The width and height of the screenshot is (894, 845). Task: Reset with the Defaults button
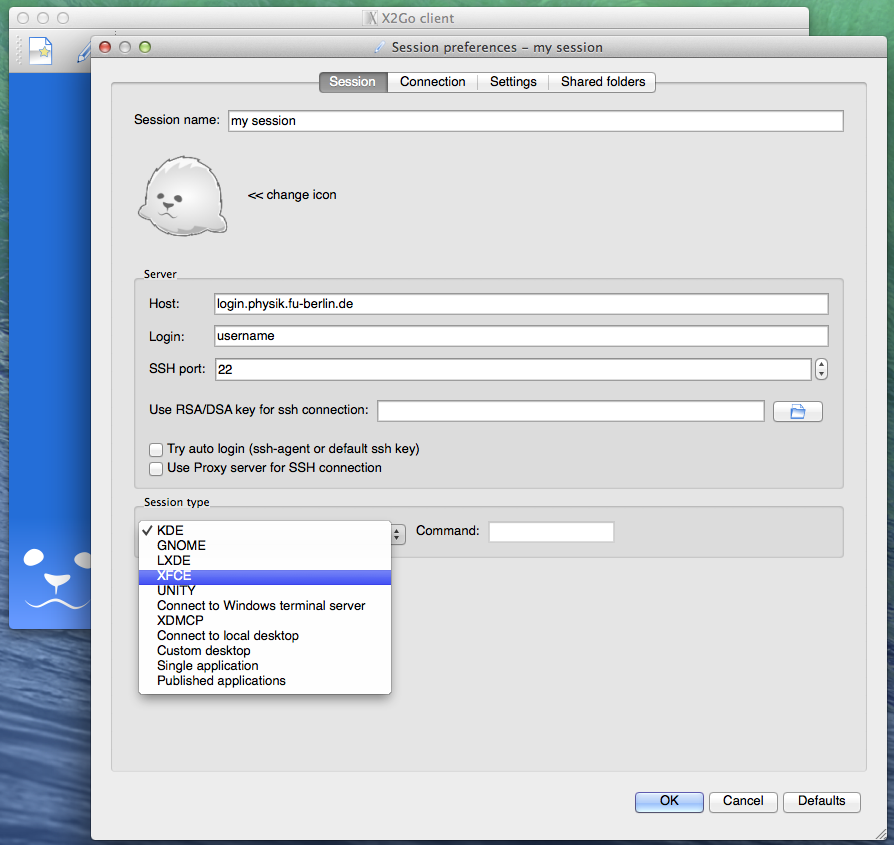tap(821, 801)
